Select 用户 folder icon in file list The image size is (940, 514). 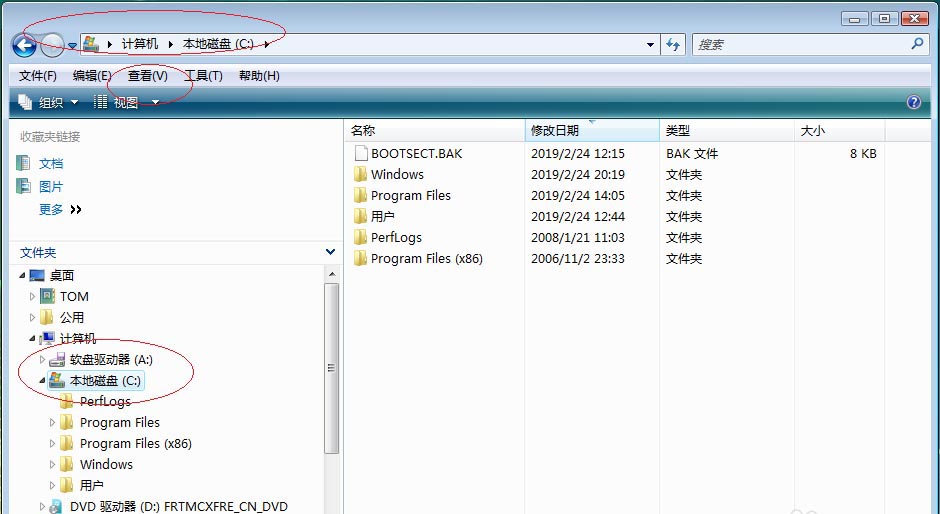pyautogui.click(x=360, y=216)
